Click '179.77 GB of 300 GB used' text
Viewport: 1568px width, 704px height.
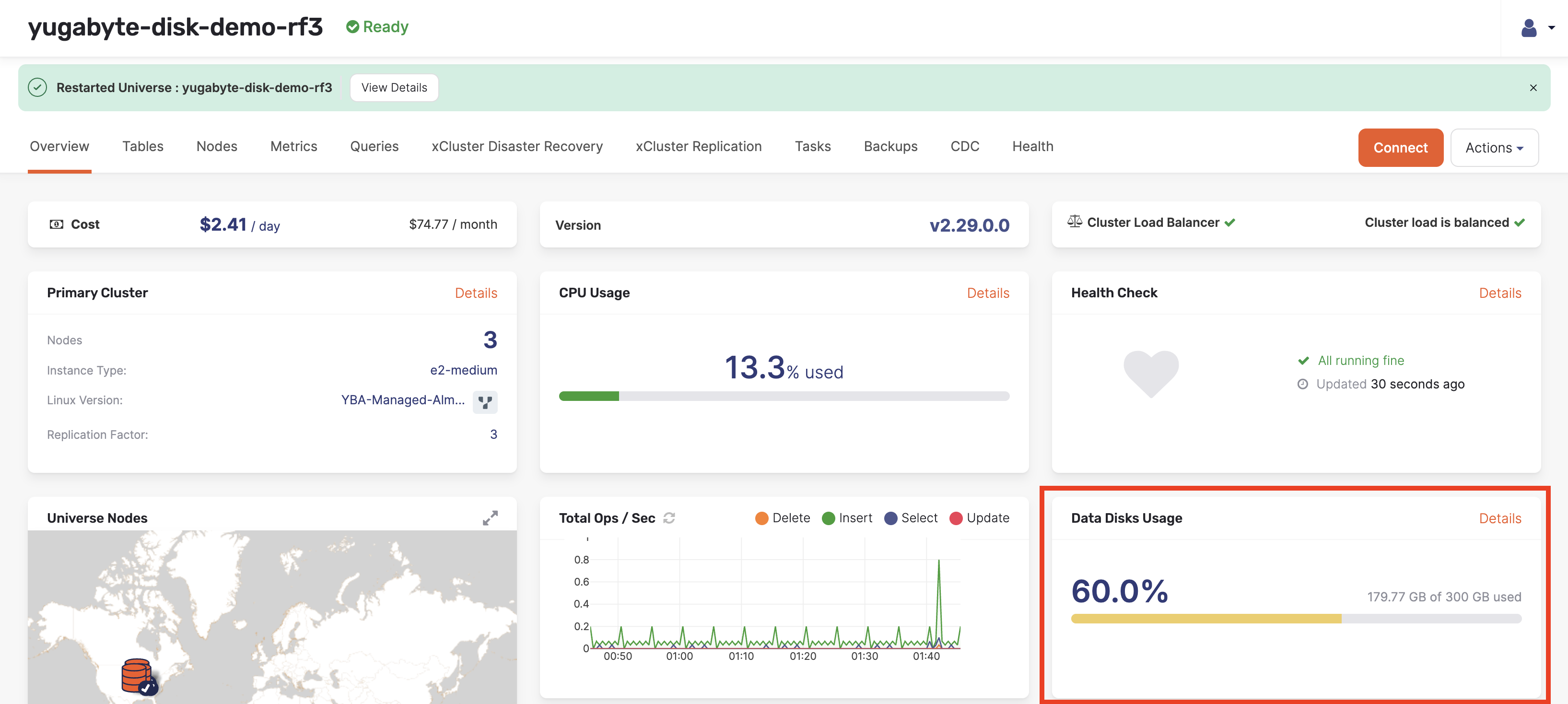tap(1444, 597)
